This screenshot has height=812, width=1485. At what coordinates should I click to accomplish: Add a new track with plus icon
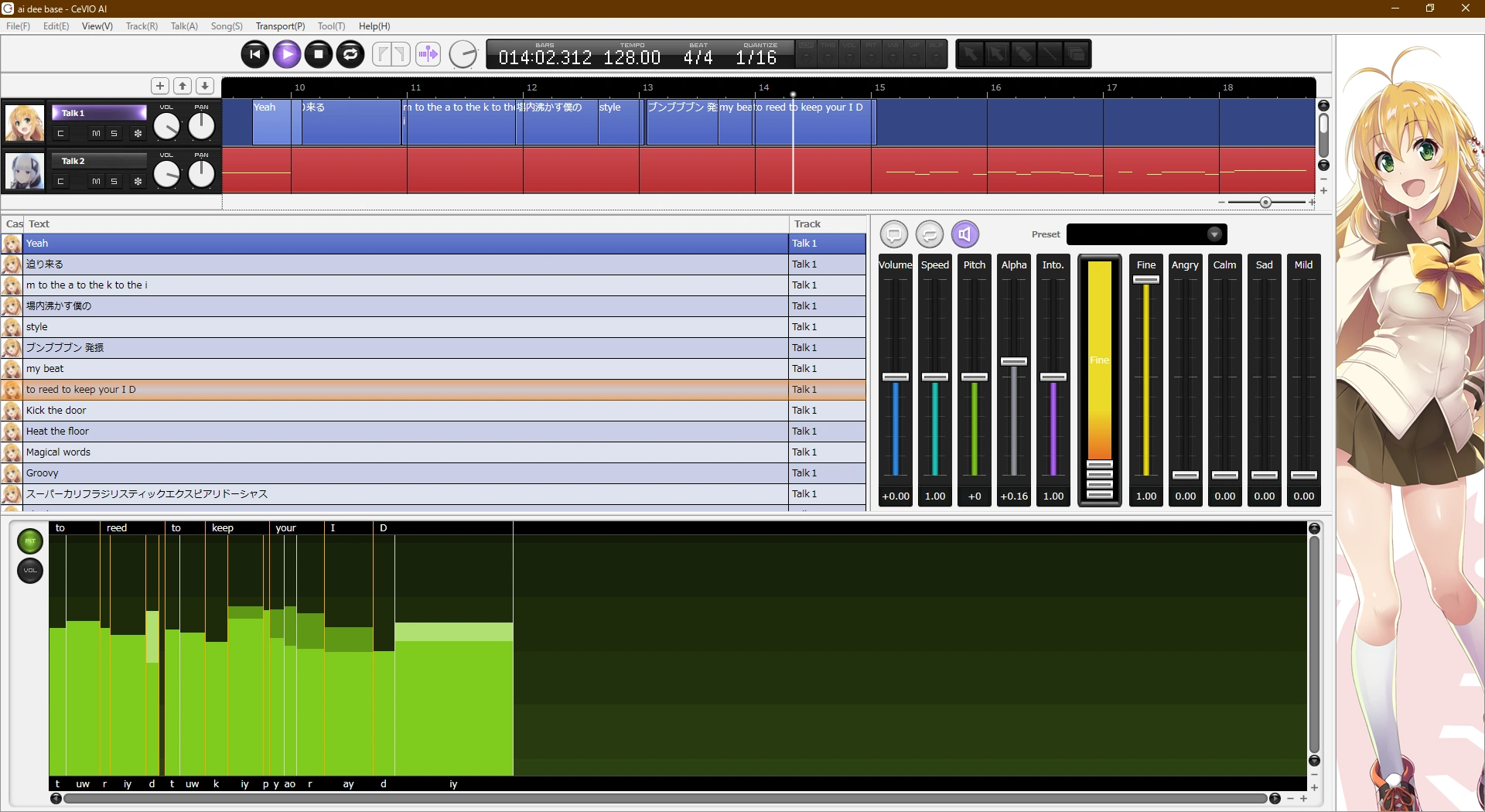coord(160,86)
